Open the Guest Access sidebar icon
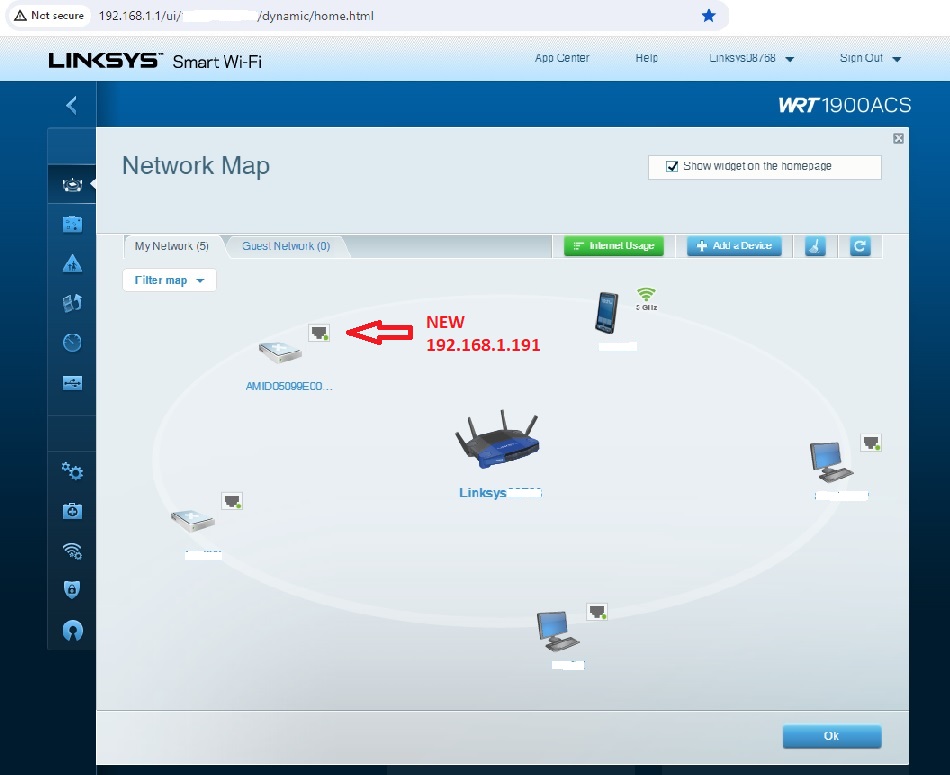Screen dimensions: 950x775 point(72,224)
